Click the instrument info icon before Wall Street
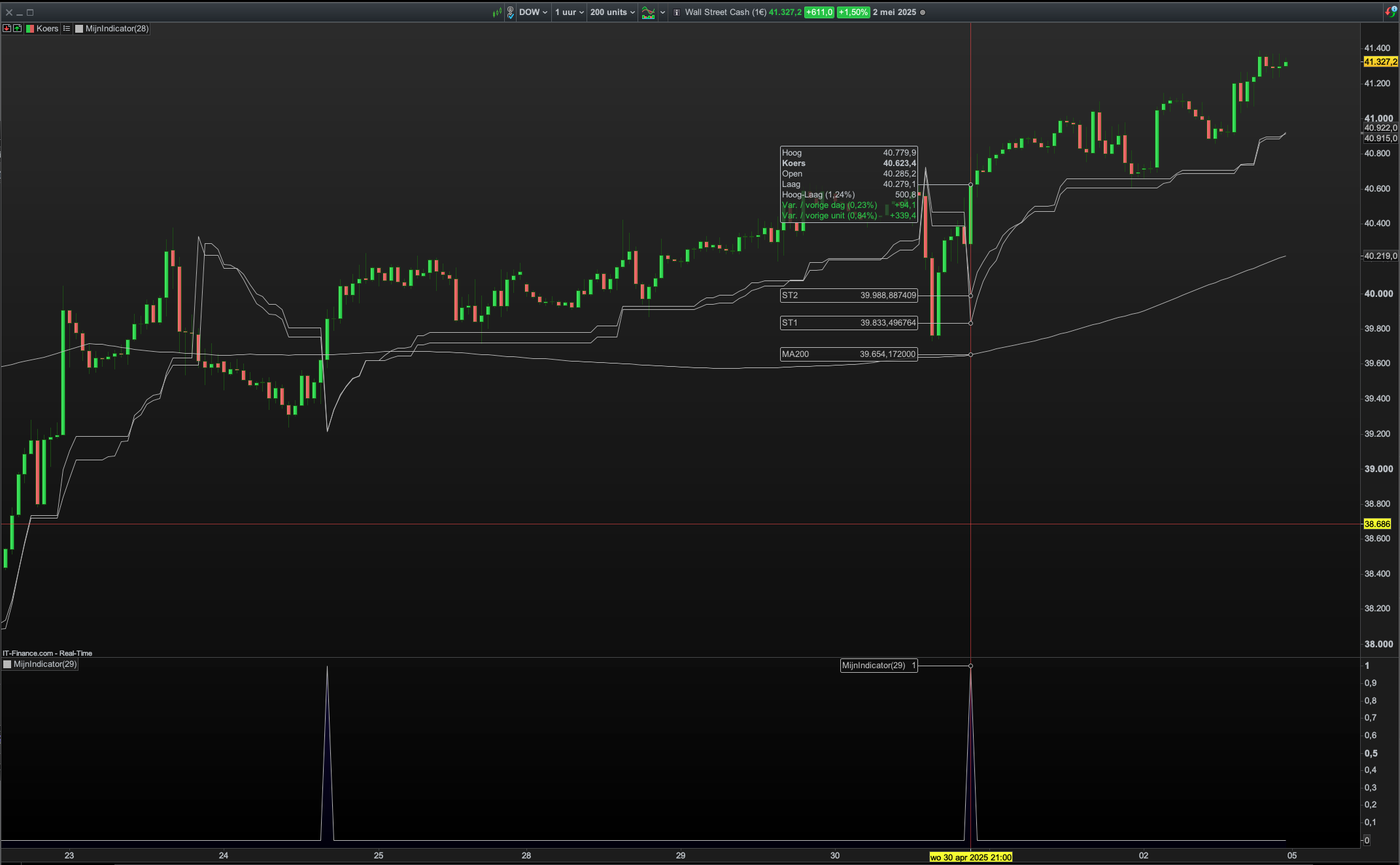Viewport: 1400px width, 865px height. [677, 12]
